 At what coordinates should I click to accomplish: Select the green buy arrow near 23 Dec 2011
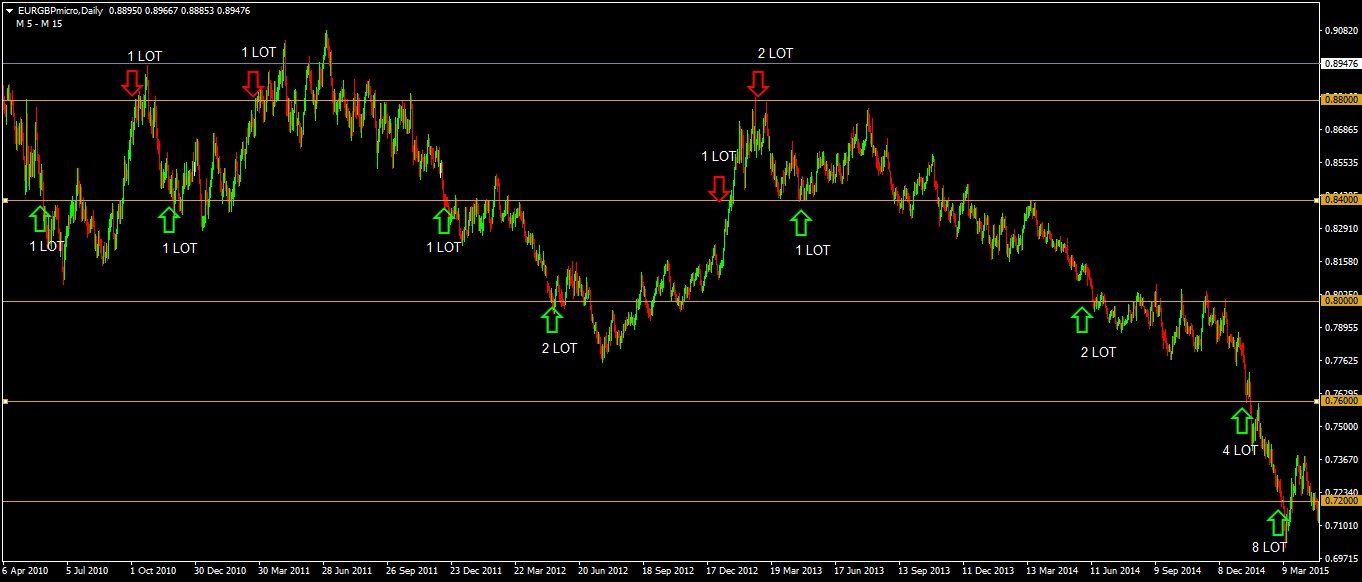pyautogui.click(x=444, y=222)
